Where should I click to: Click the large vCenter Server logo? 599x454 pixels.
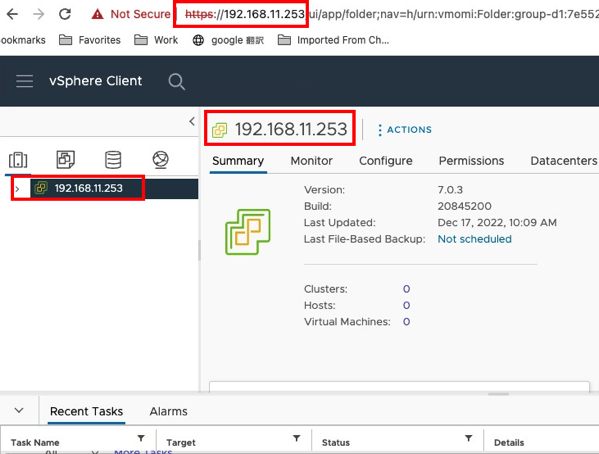pos(248,232)
